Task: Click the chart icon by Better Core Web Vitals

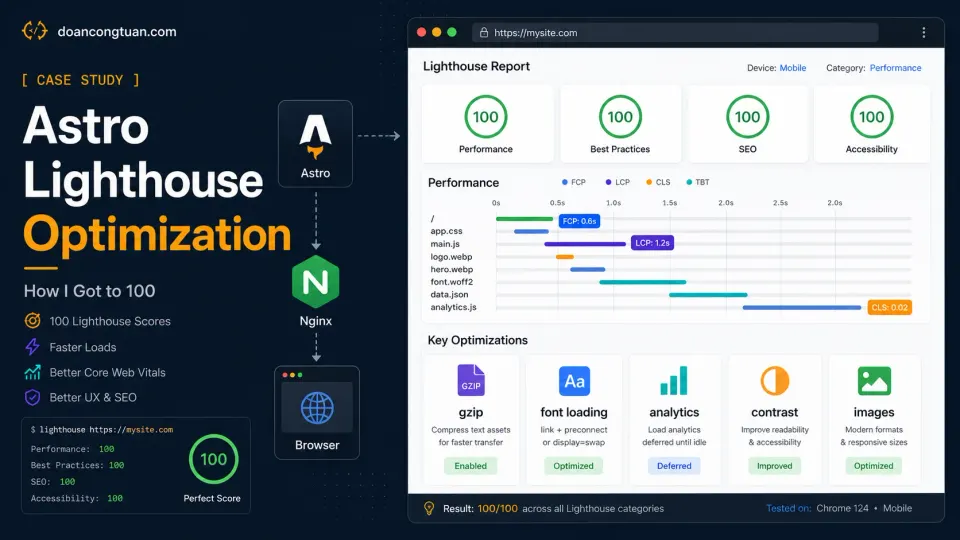Action: point(32,372)
